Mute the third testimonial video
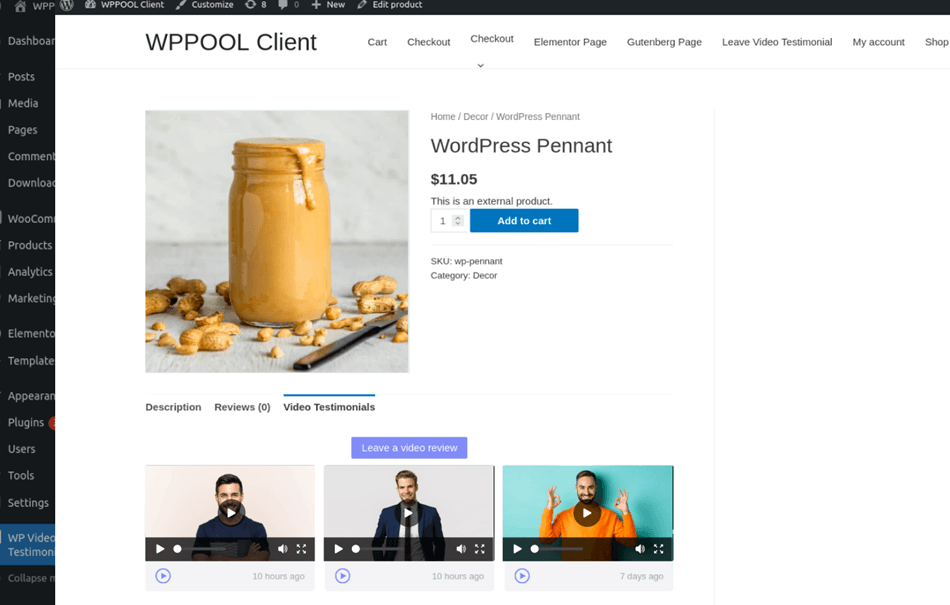The width and height of the screenshot is (950, 605). coord(640,549)
